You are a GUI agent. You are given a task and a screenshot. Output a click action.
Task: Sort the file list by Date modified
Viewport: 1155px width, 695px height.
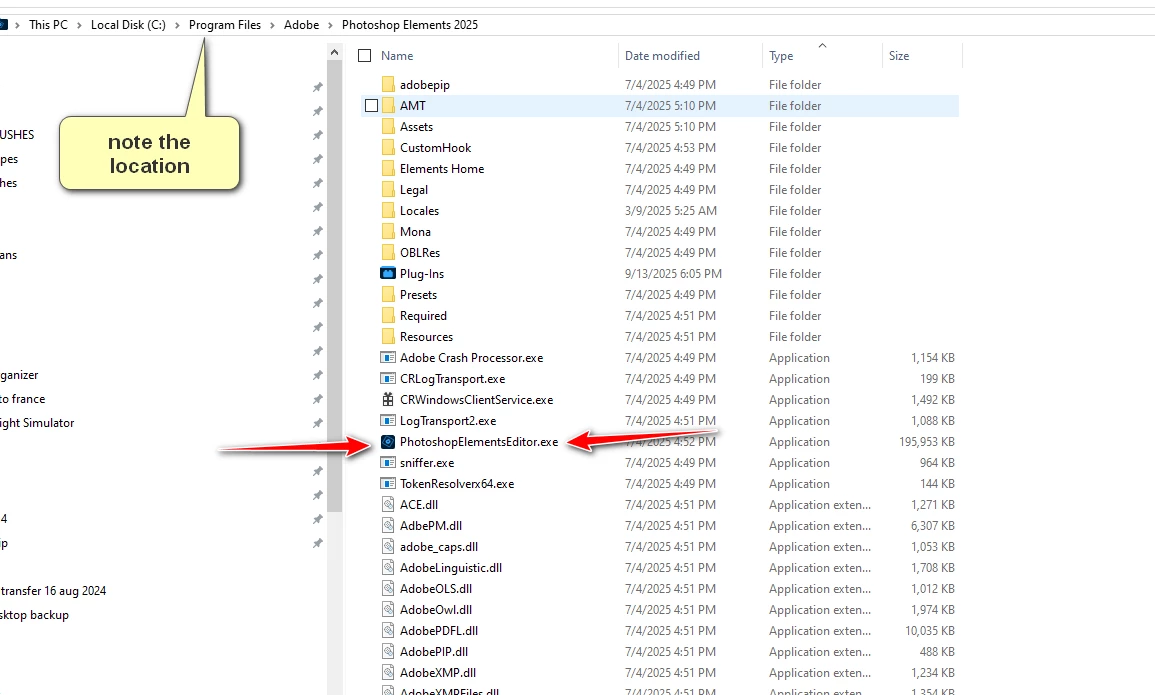662,55
